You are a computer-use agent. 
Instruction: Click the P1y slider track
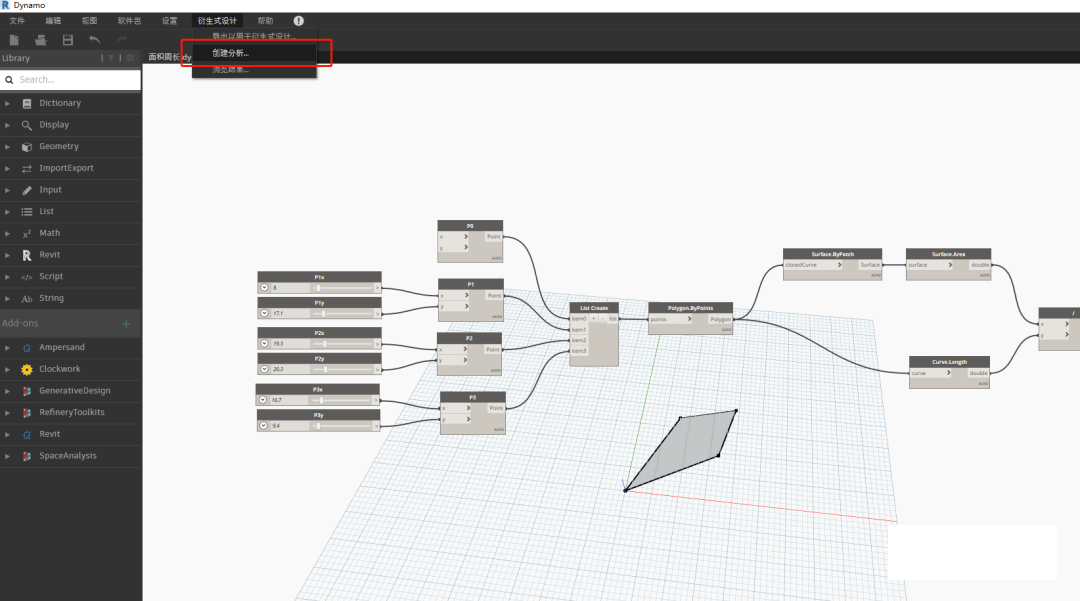(x=340, y=313)
